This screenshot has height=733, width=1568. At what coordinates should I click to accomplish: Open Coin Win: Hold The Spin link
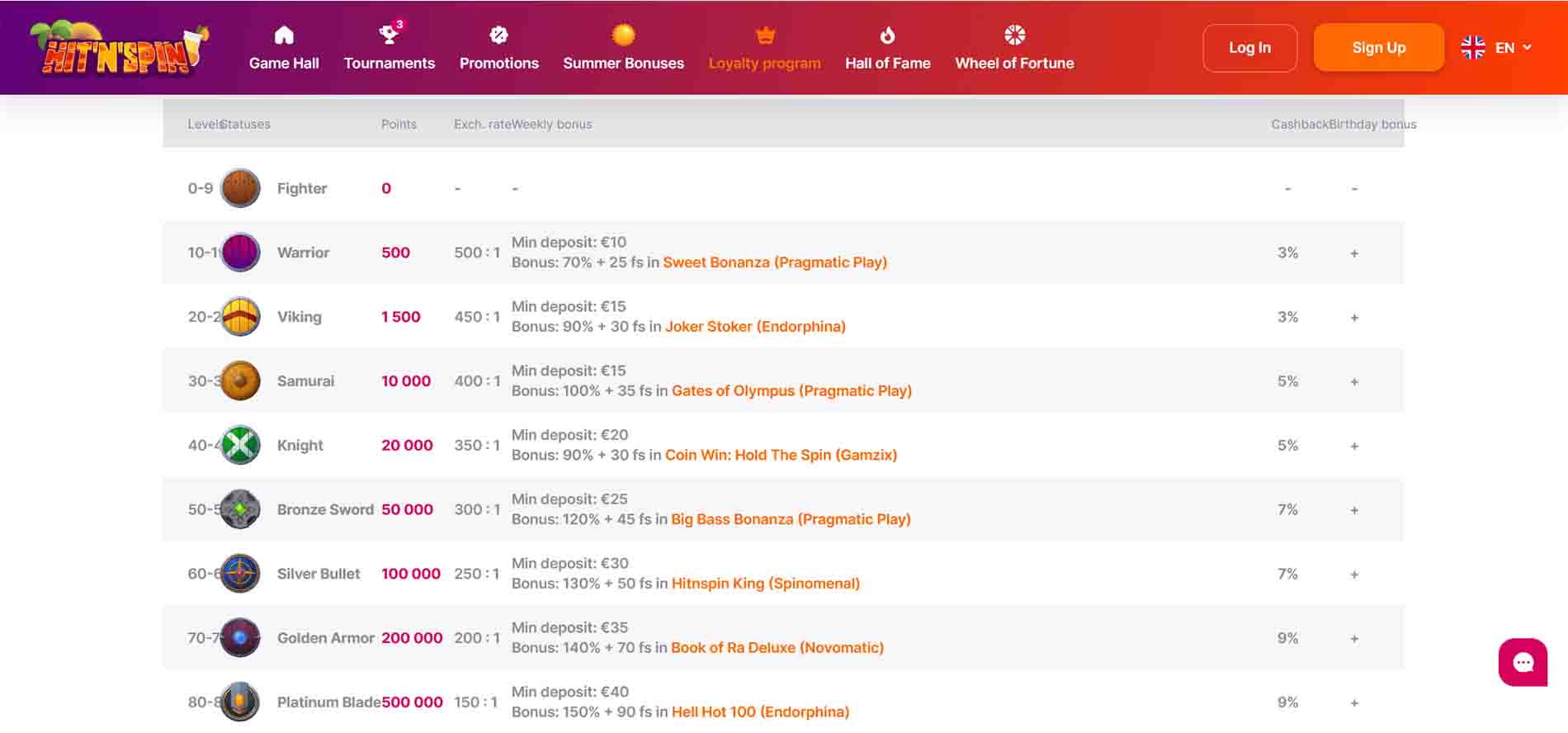781,455
